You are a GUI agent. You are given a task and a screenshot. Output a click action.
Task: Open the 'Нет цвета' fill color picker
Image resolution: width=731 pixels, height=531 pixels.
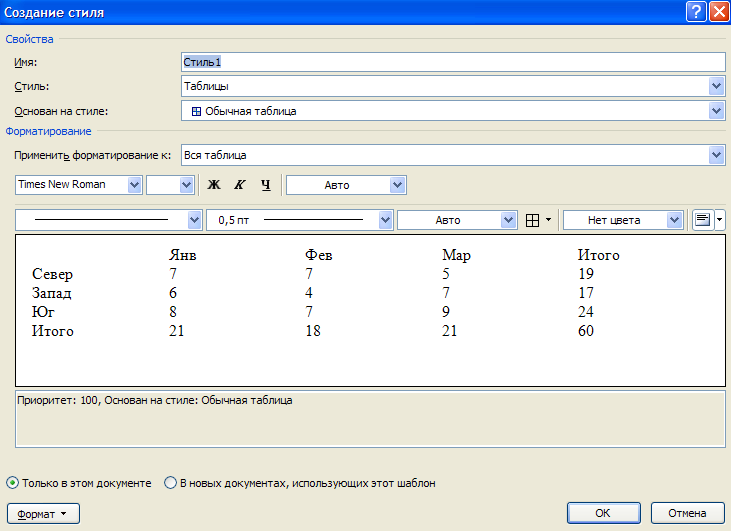coord(675,220)
